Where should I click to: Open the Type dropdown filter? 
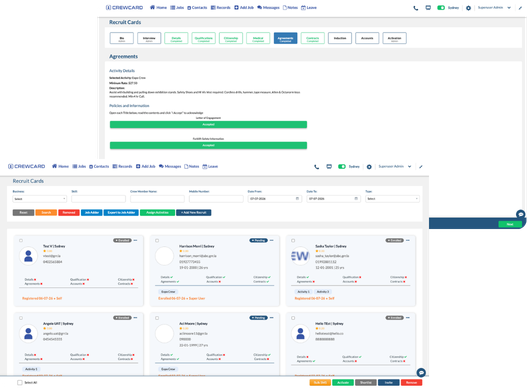[x=392, y=199]
